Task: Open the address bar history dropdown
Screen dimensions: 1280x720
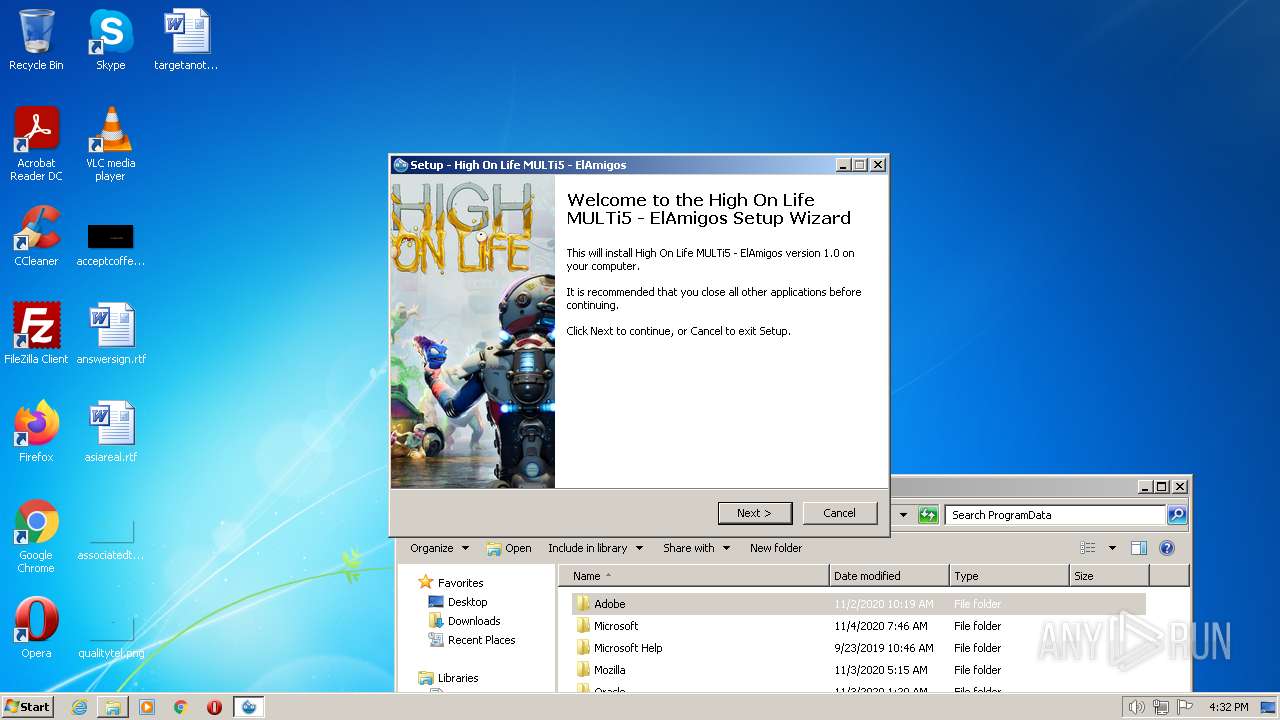Action: pyautogui.click(x=903, y=515)
